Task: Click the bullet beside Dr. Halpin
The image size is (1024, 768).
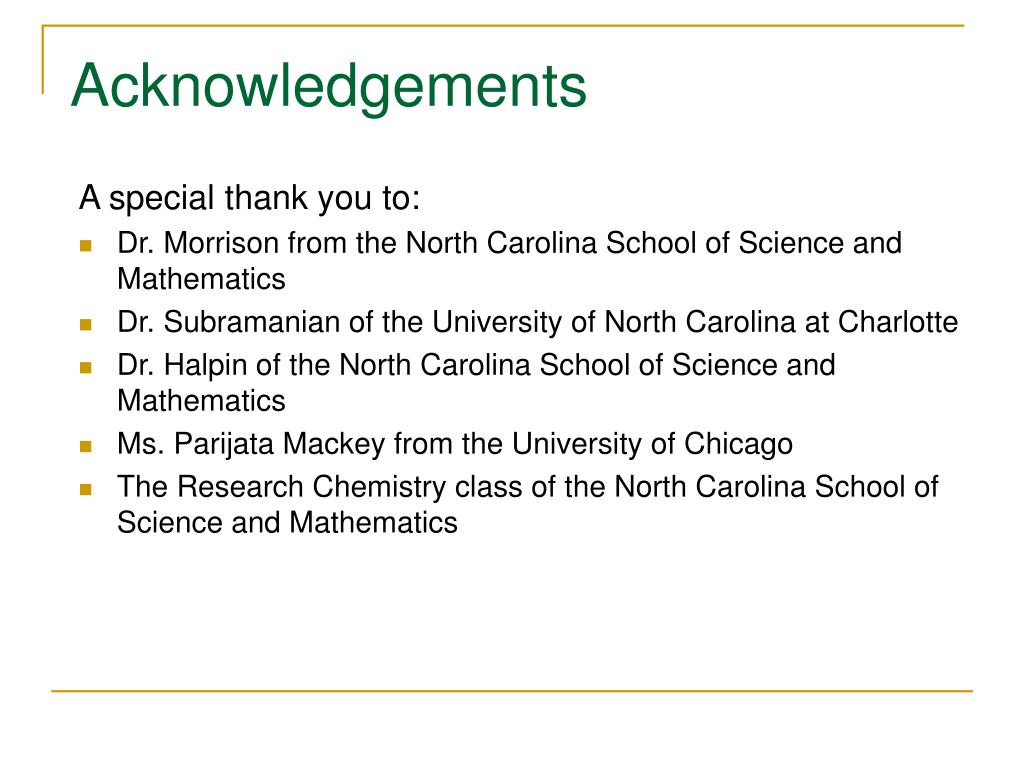Action: pyautogui.click(x=86, y=368)
